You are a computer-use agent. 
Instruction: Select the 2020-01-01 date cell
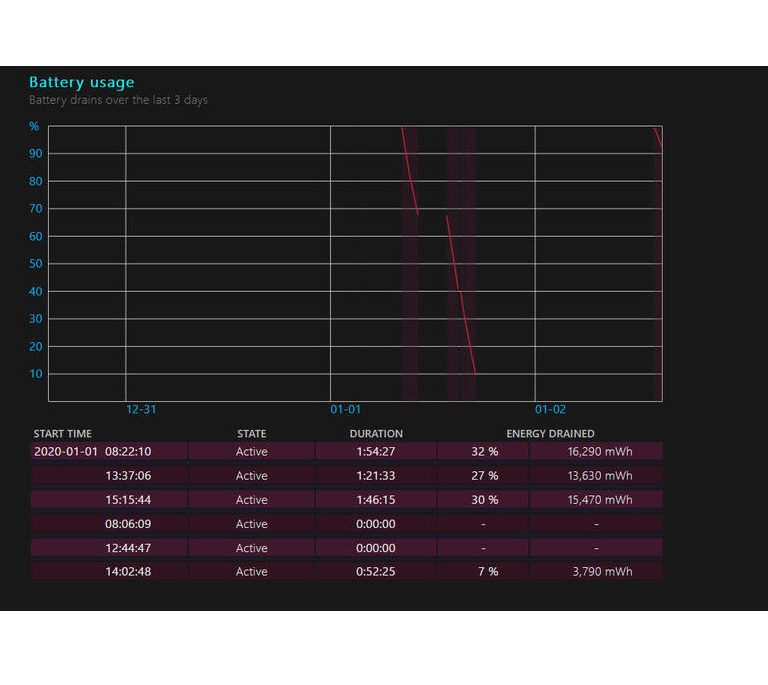66,451
